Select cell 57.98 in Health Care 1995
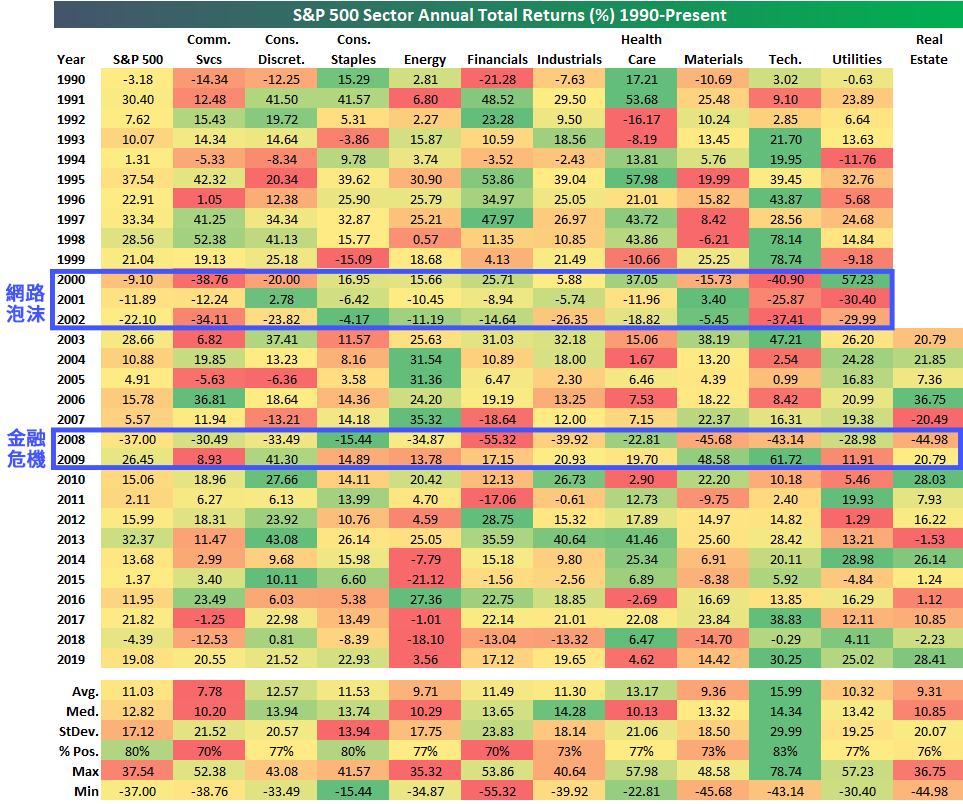Image resolution: width=963 pixels, height=804 pixels. (641, 179)
